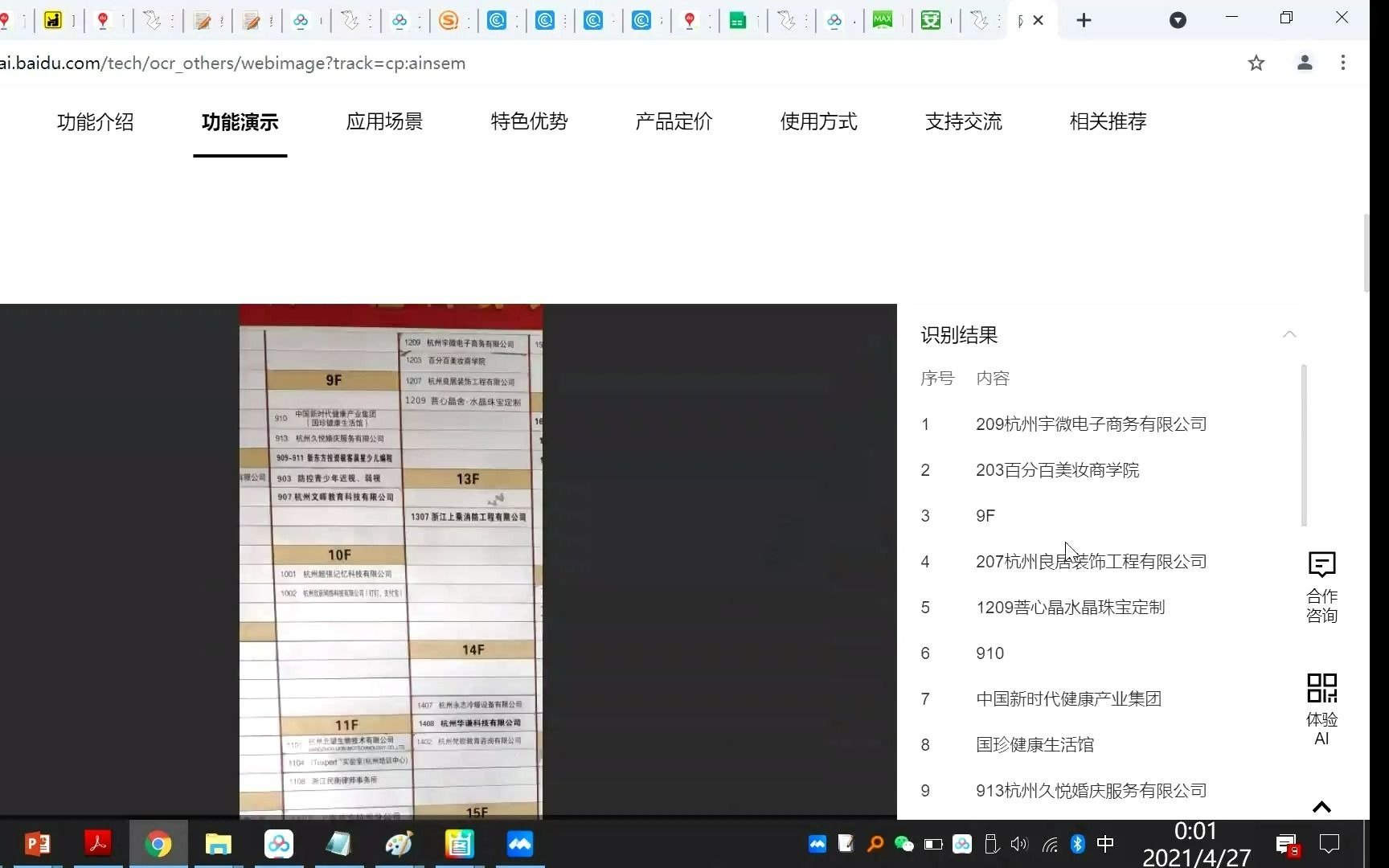Screen dimensions: 1389x868
Task: Select the 功能演示 nav tab
Action: pos(240,122)
